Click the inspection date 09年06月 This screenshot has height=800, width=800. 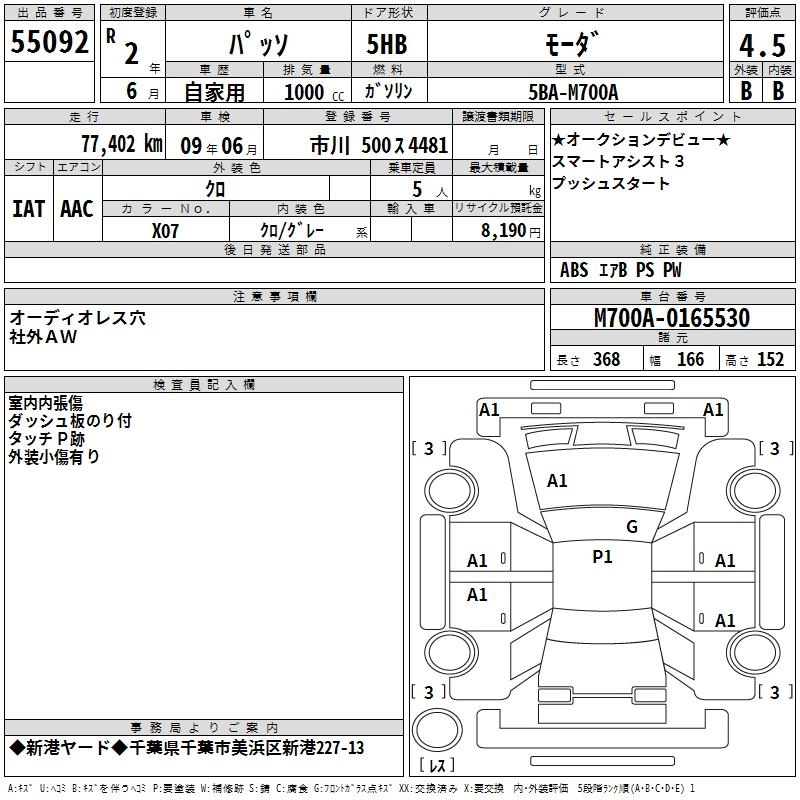click(x=219, y=146)
